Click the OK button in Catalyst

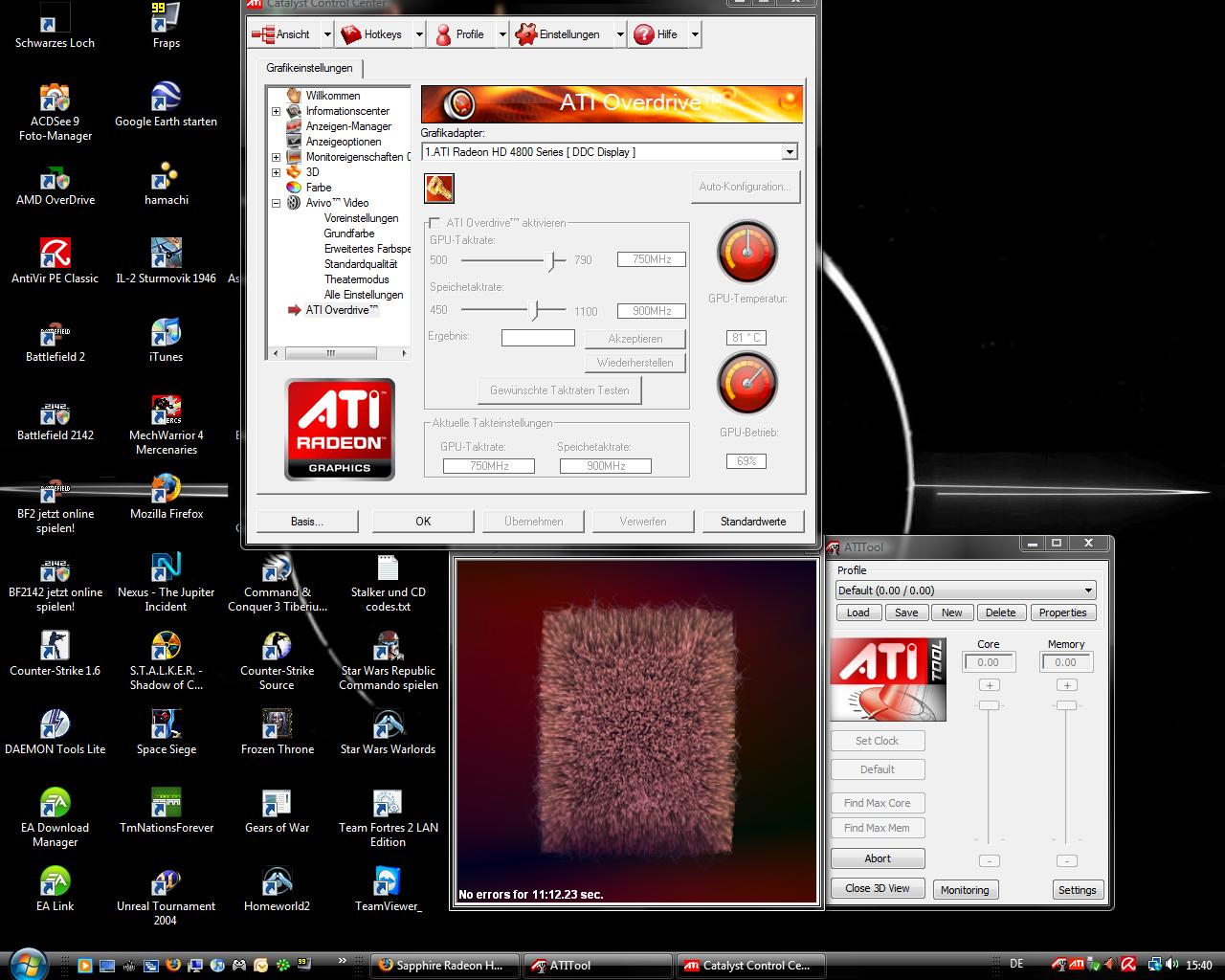423,522
